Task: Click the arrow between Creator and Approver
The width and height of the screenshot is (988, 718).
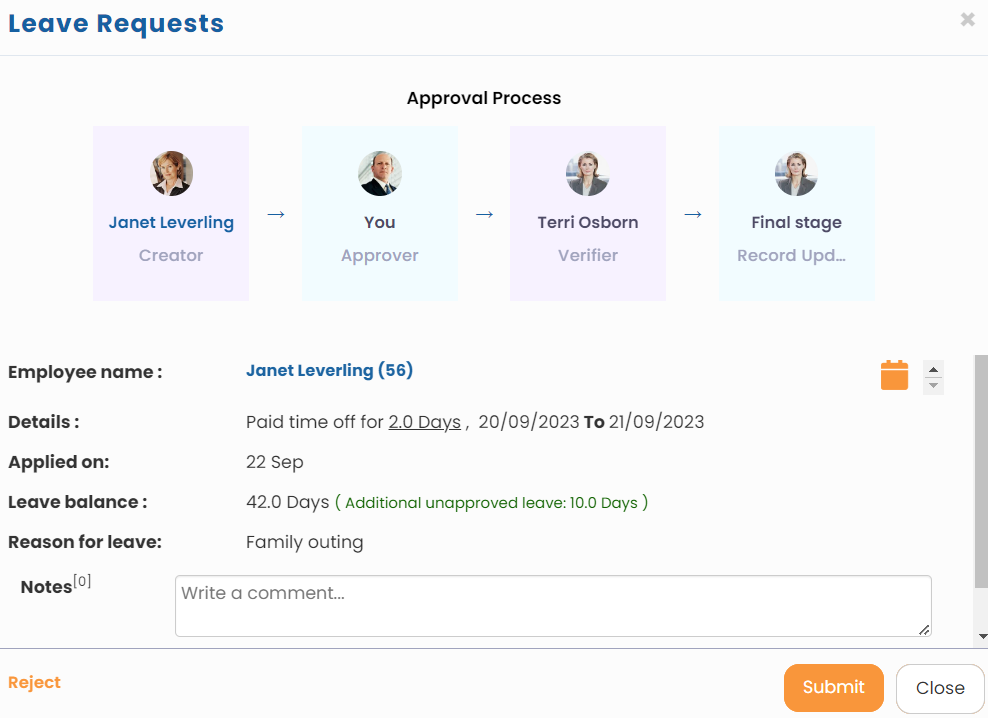Action: (276, 214)
